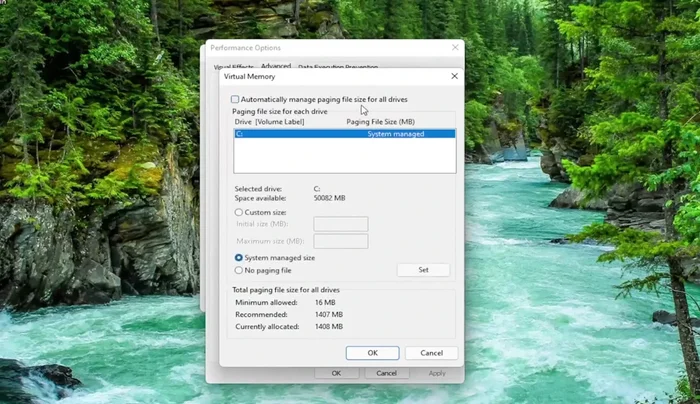Screen dimensions: 700x404
Task: Select the Custom size radio option
Action: [238, 212]
